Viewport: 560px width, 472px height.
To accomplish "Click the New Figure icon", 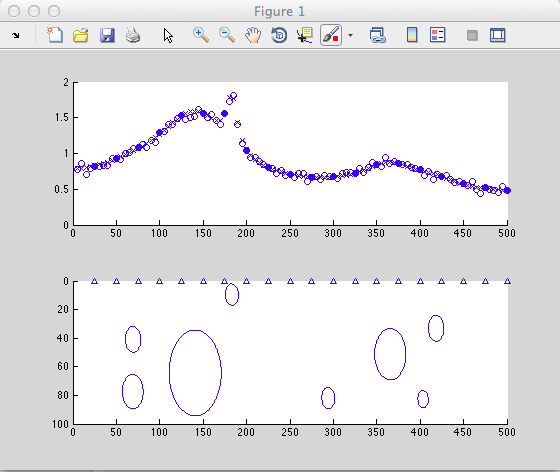I will pos(55,35).
